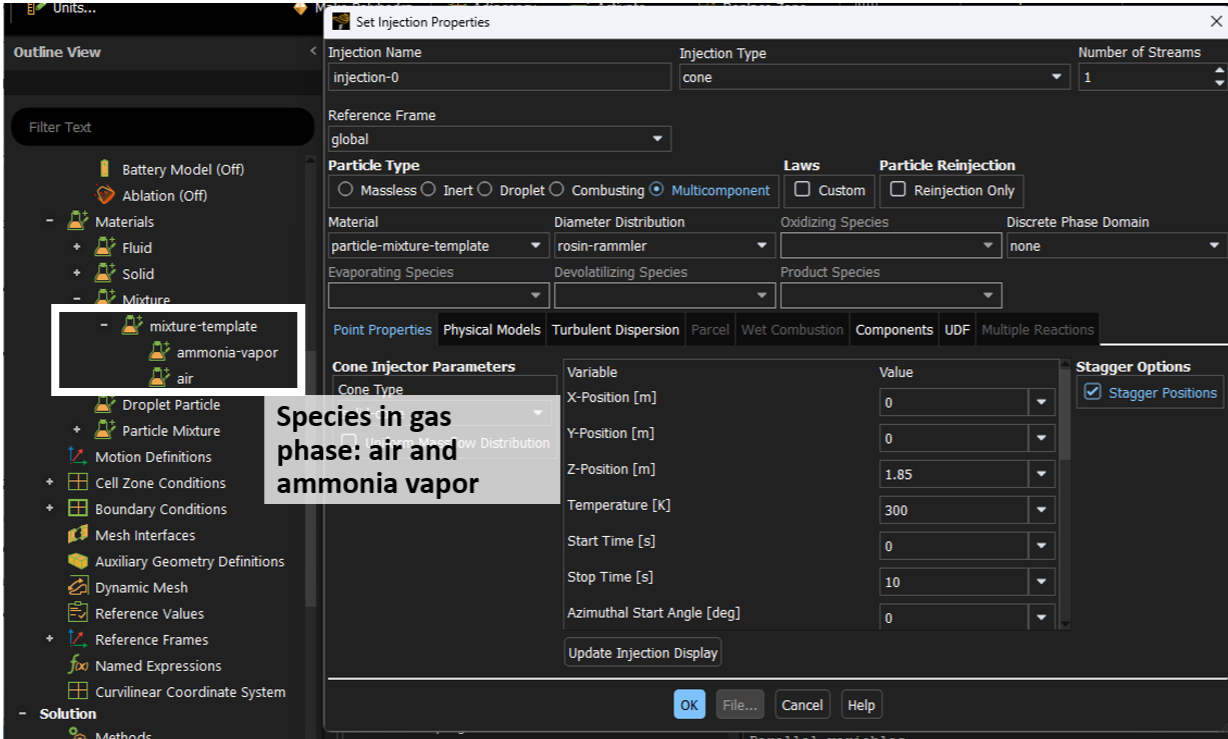Click the Auxiliary Geometry Definitions icon
Screen dimensions: 1228x739
pos(78,561)
